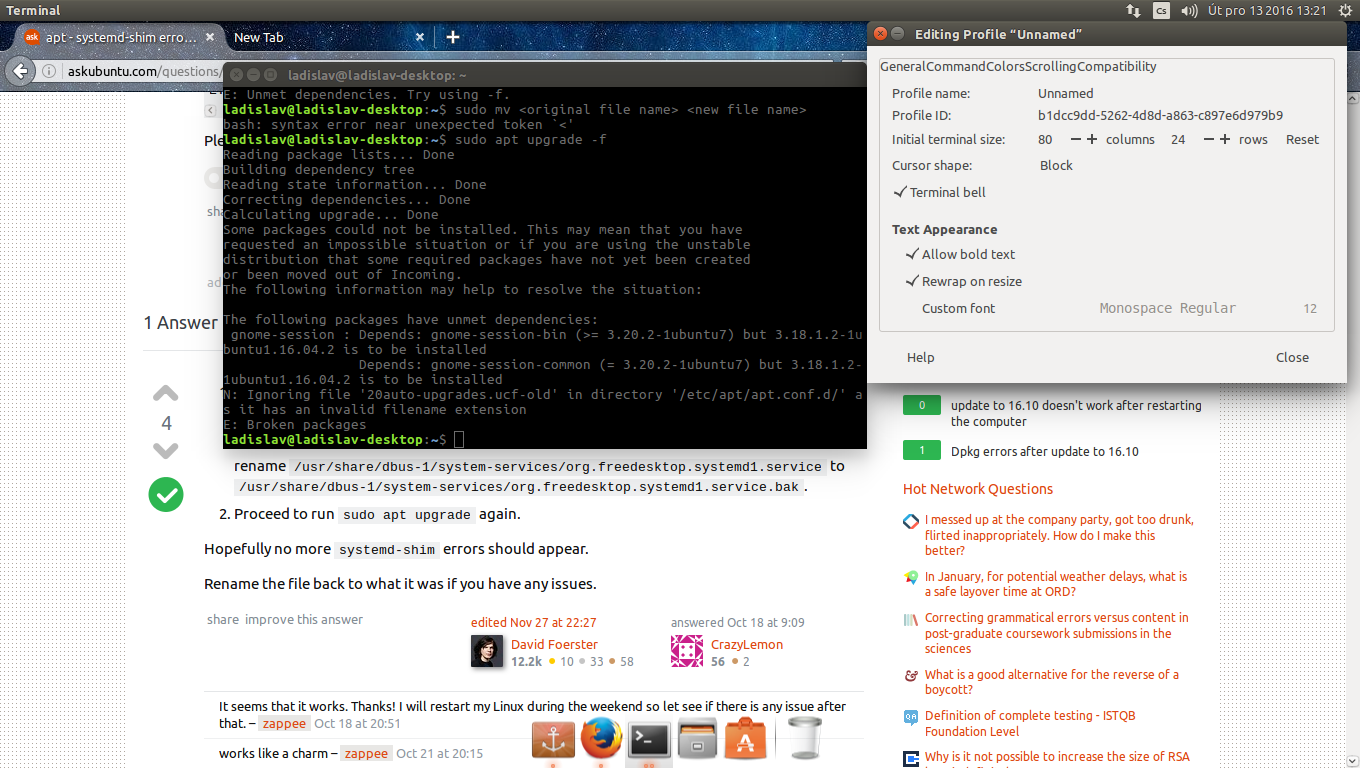
Task: Increase columns with the plus stepper
Action: [1092, 139]
